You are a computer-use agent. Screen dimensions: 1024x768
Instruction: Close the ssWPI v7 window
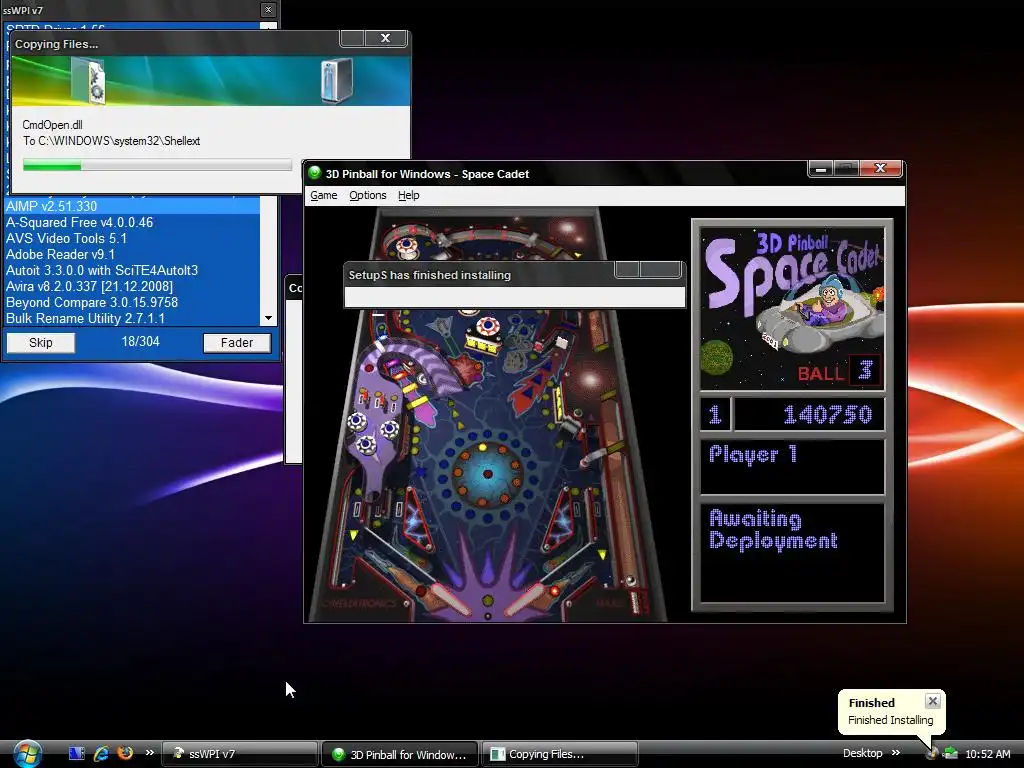268,10
